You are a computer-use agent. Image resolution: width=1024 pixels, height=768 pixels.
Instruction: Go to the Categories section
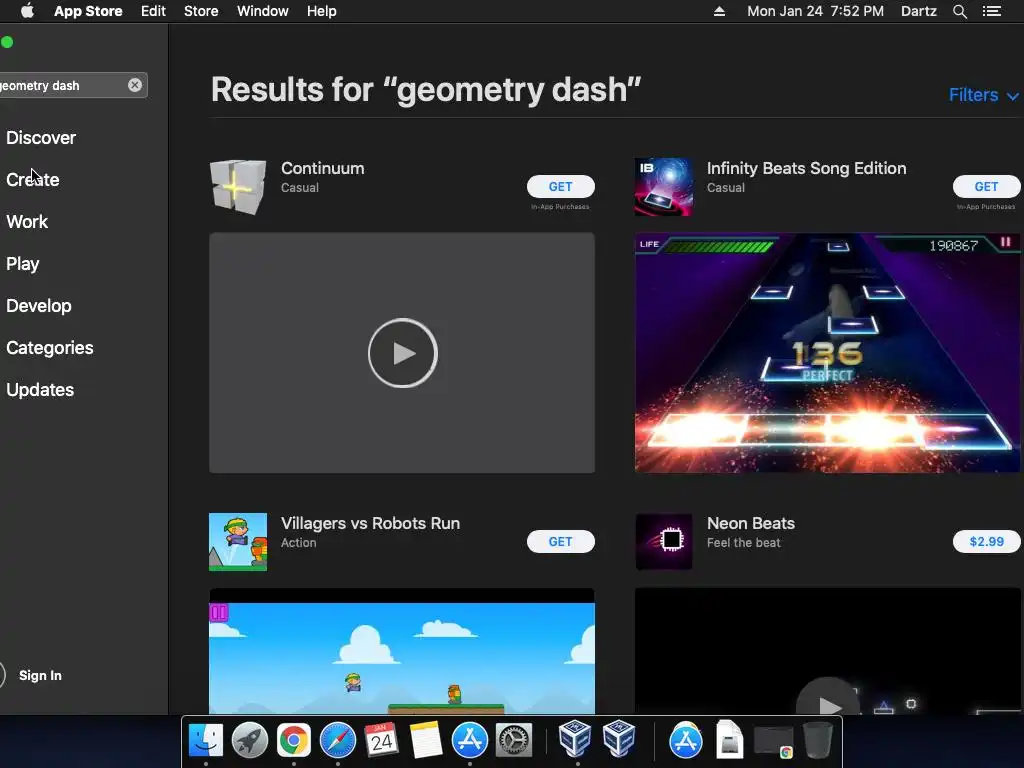[50, 348]
